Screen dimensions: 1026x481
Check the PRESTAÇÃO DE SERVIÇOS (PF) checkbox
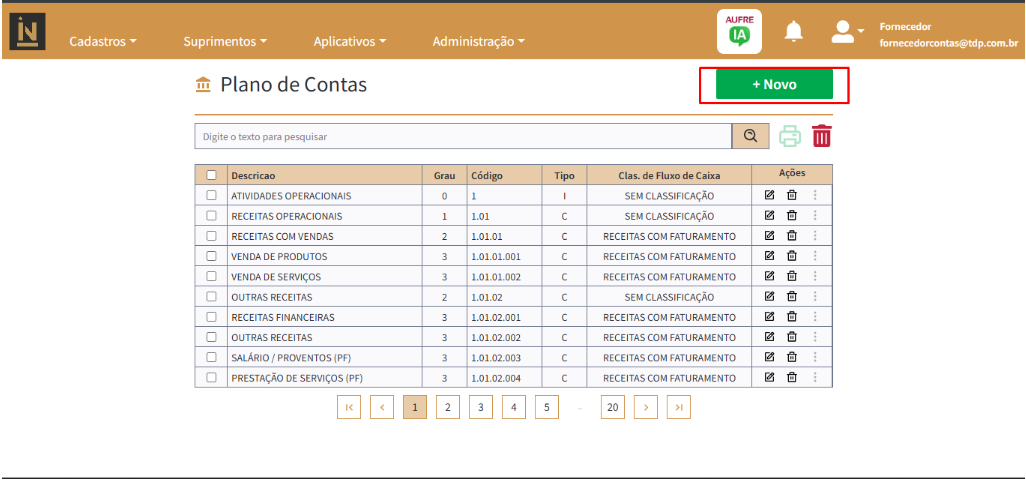pyautogui.click(x=211, y=378)
